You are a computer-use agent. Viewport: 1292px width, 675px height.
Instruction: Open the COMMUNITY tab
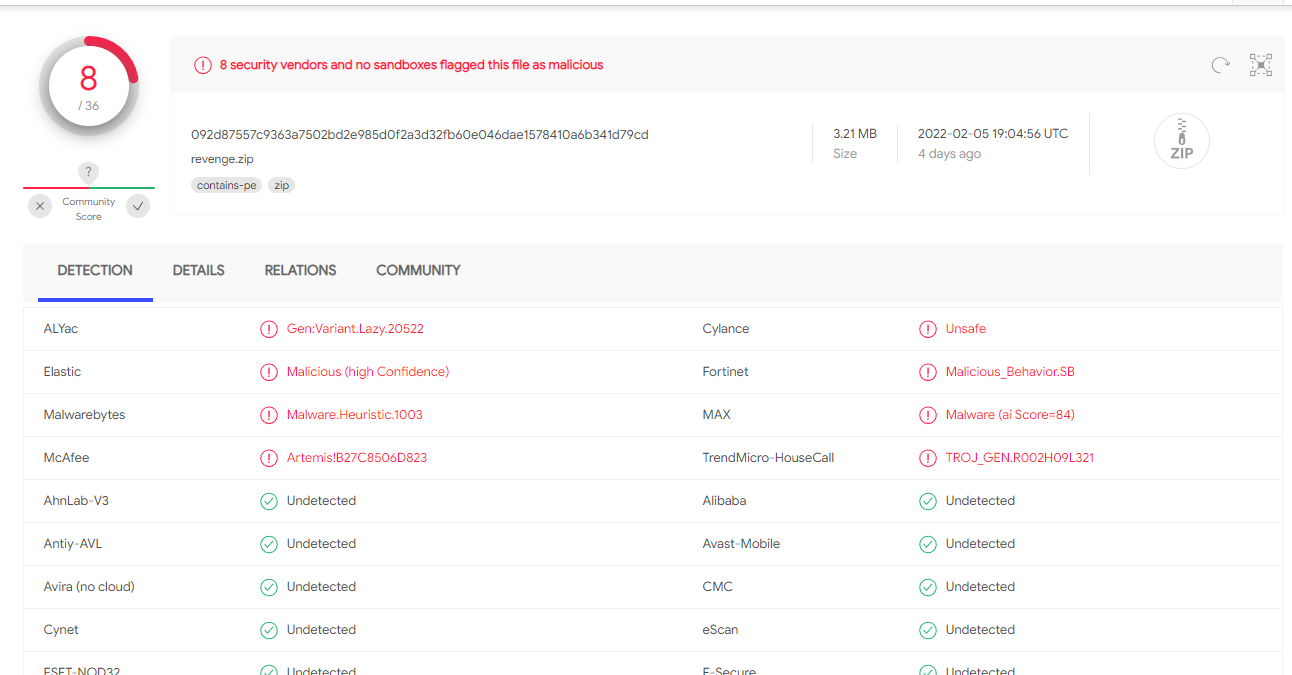point(418,271)
